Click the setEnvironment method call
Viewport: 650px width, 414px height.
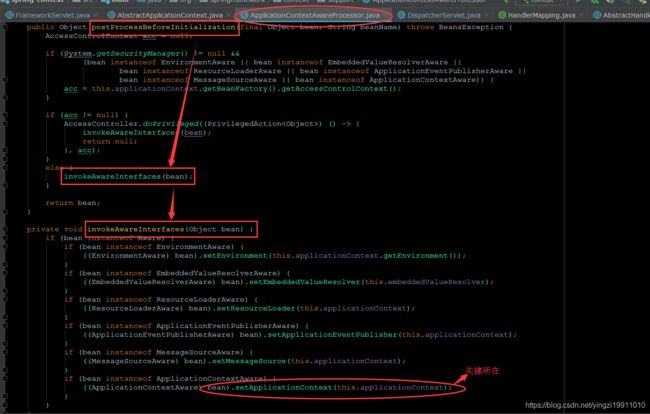235,256
